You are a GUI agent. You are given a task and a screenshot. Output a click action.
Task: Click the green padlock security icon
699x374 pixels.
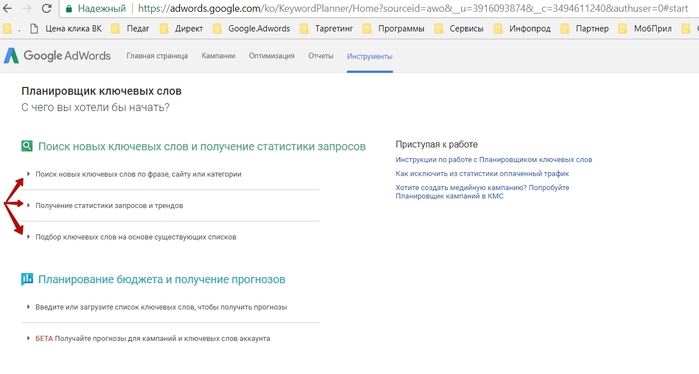(68, 8)
